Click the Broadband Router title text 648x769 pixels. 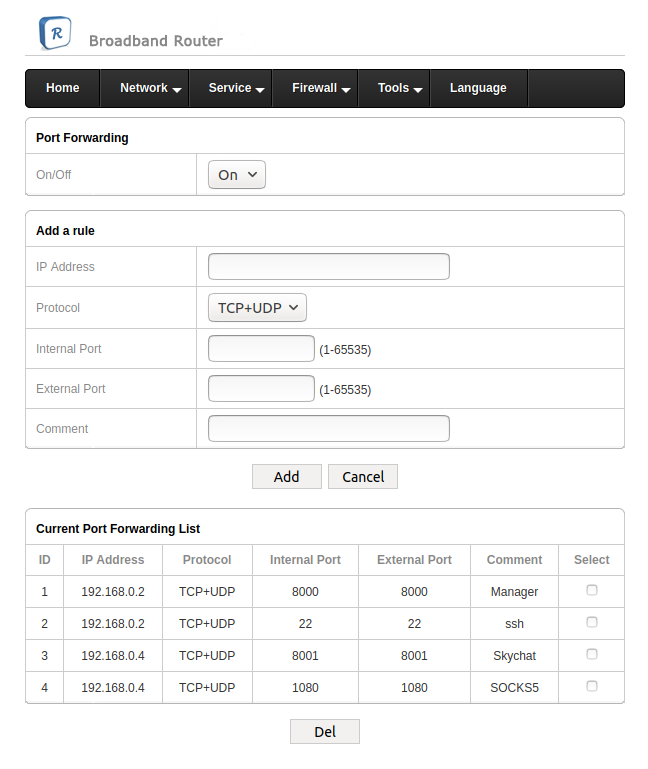click(156, 41)
